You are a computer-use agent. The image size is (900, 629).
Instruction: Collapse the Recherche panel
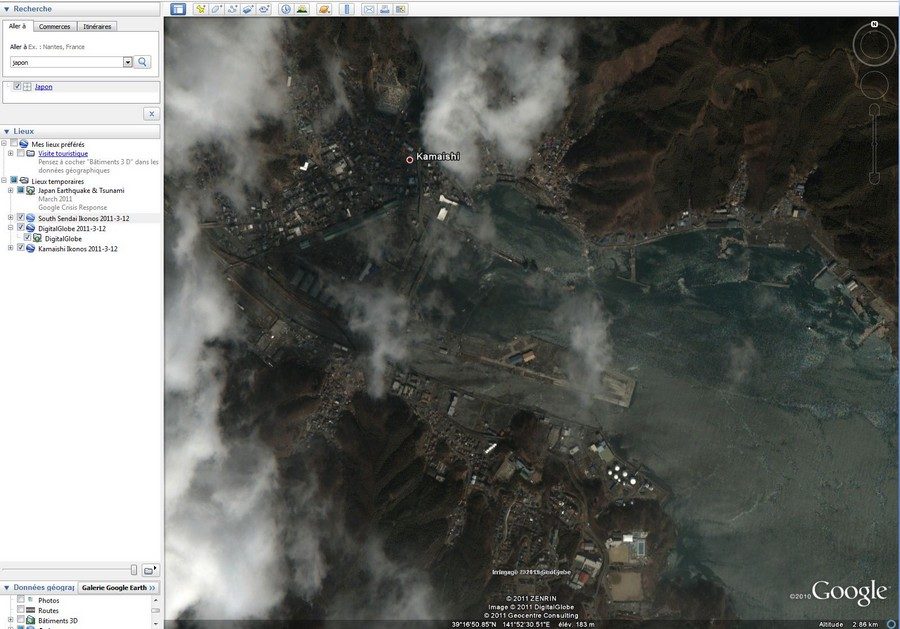click(6, 9)
